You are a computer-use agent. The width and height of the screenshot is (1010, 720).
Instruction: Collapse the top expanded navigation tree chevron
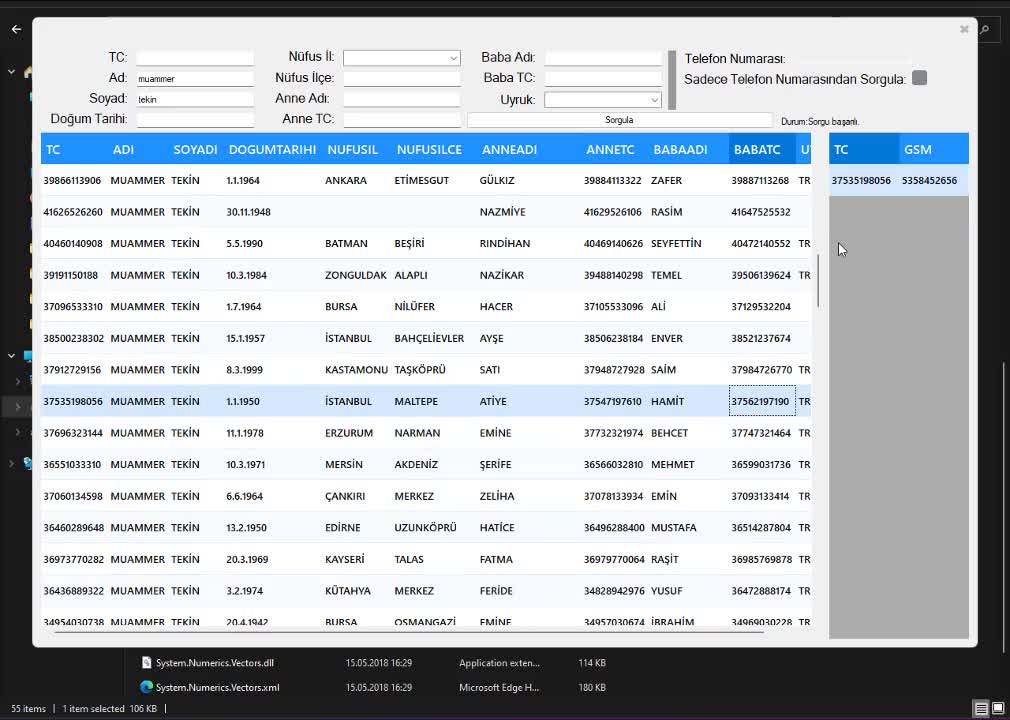12,72
